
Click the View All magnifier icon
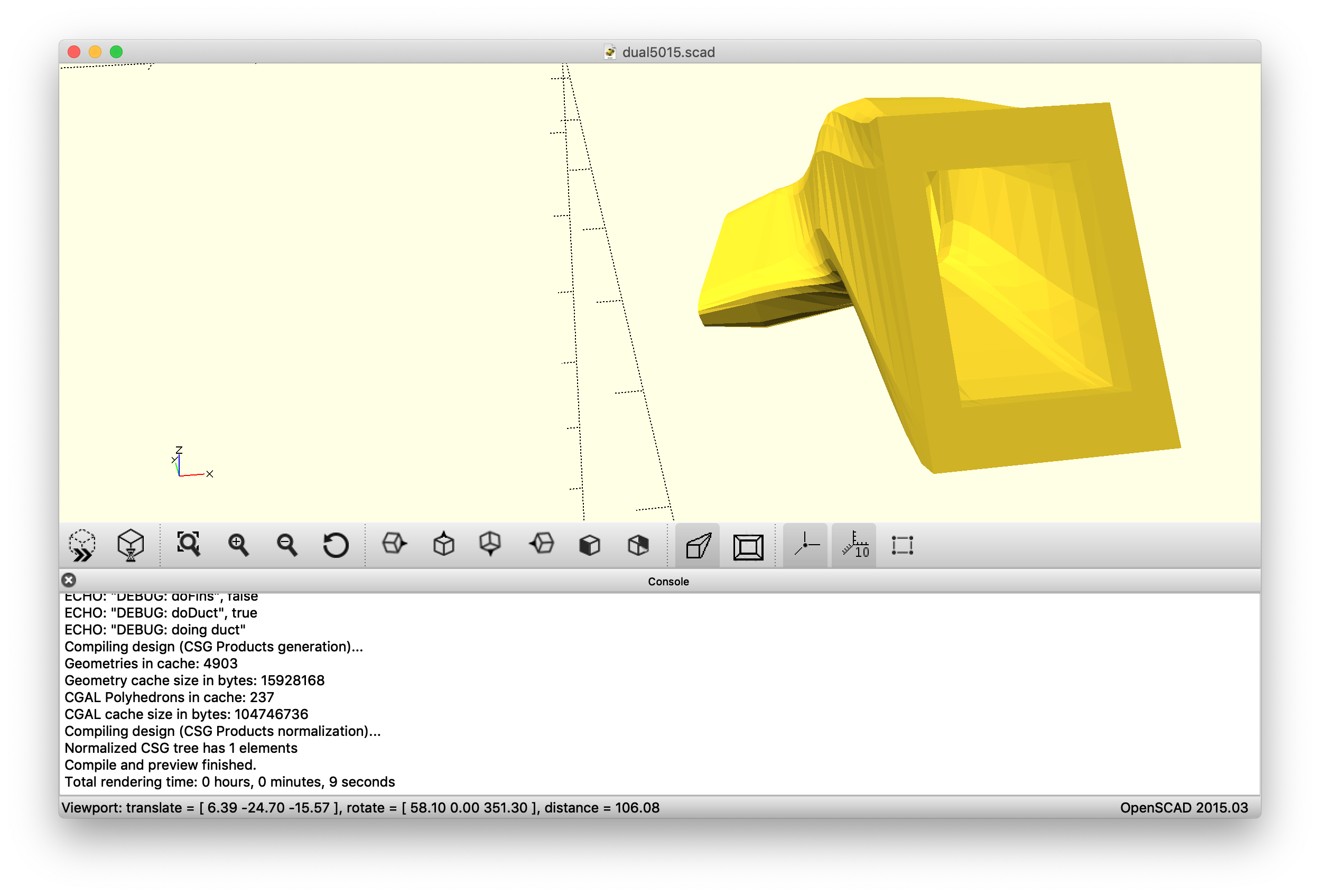[189, 545]
